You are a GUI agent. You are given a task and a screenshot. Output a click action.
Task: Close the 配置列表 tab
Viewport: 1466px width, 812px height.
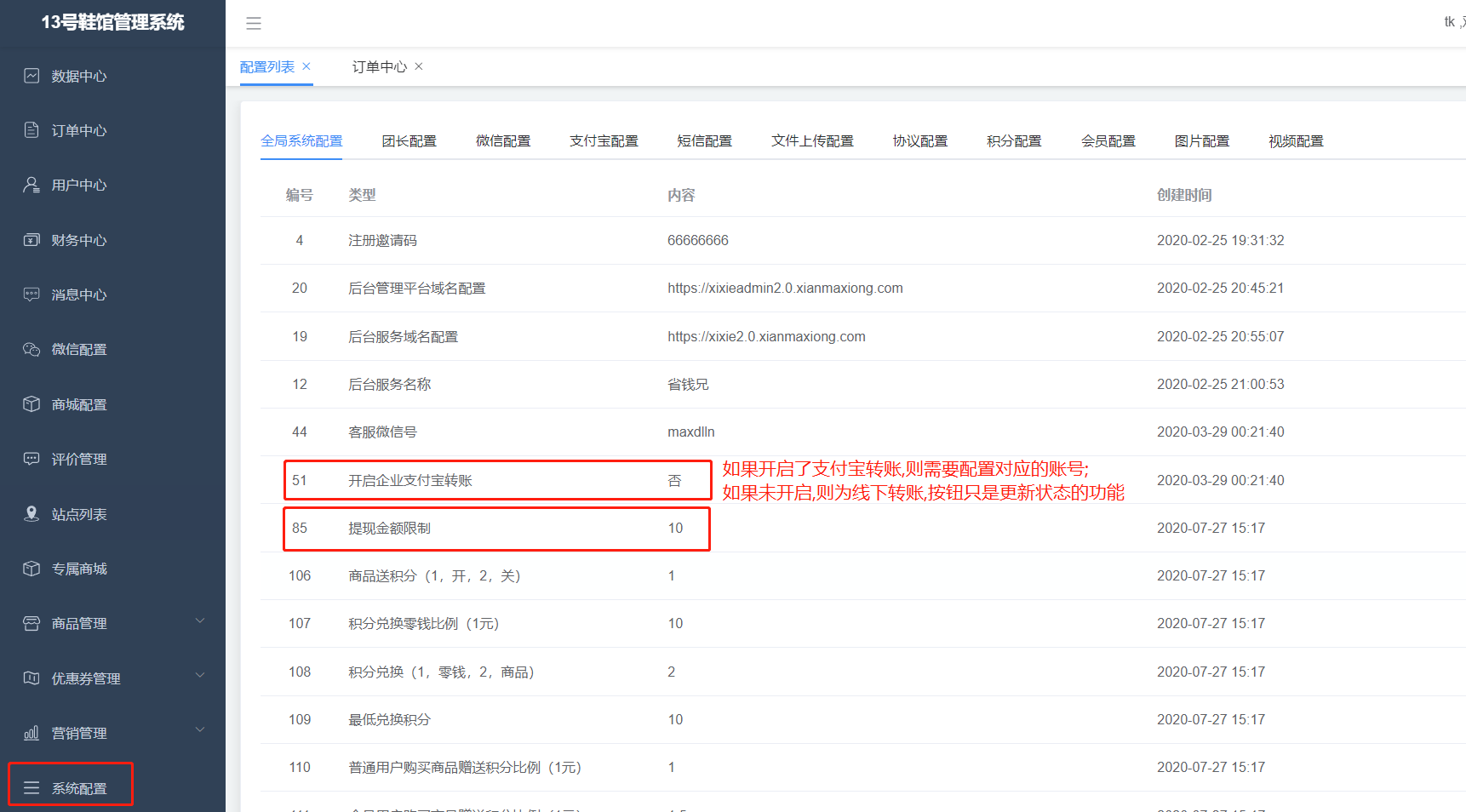pyautogui.click(x=306, y=66)
